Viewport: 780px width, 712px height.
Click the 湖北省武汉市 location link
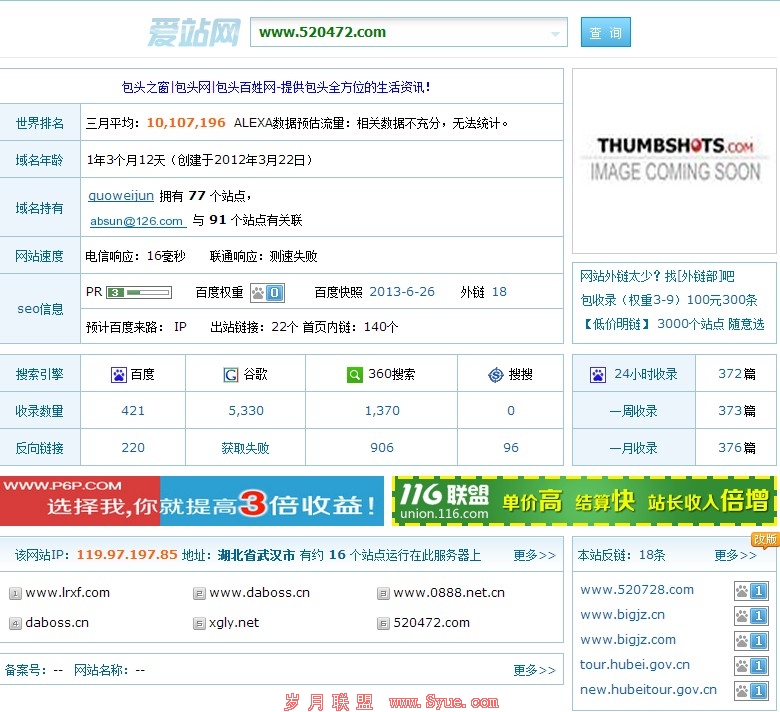[x=256, y=555]
